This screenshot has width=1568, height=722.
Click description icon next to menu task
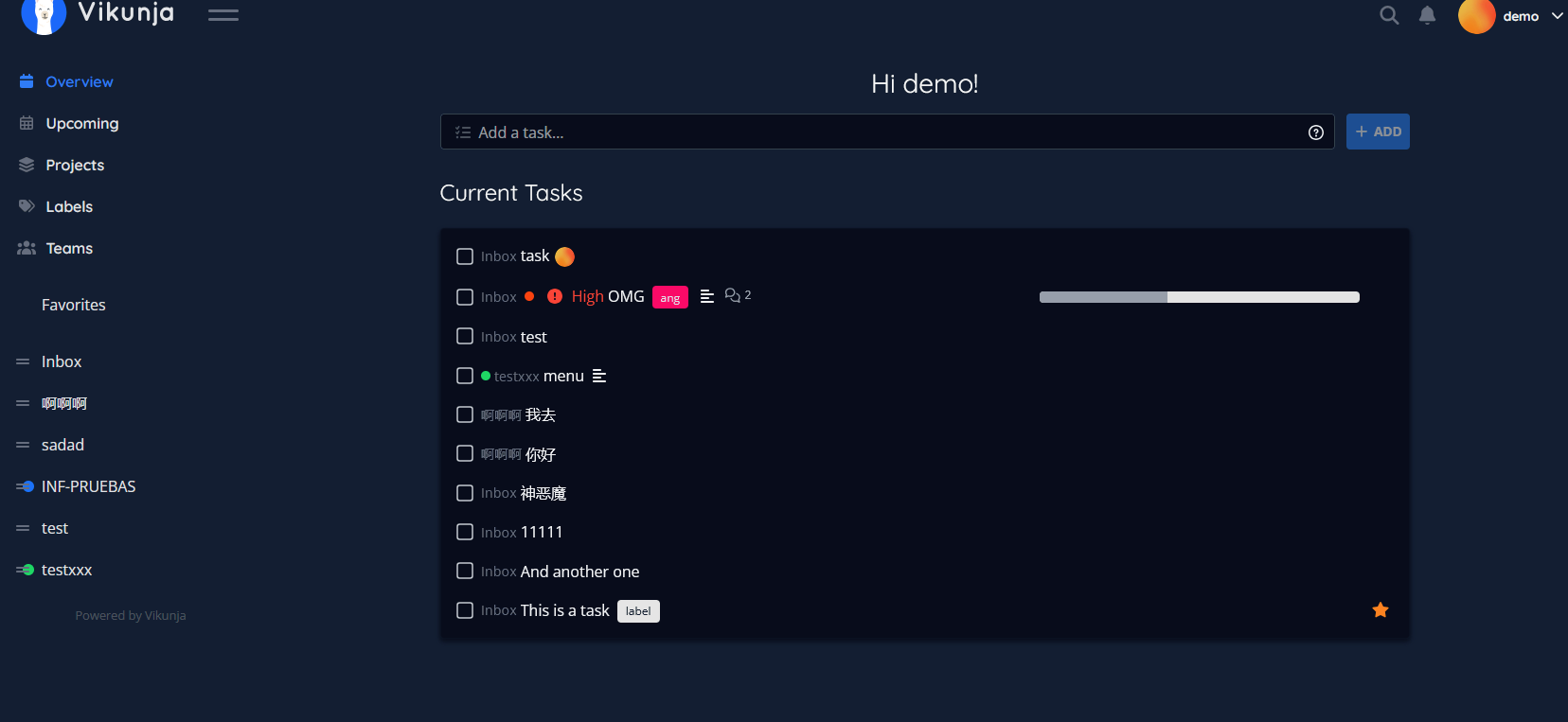(599, 377)
